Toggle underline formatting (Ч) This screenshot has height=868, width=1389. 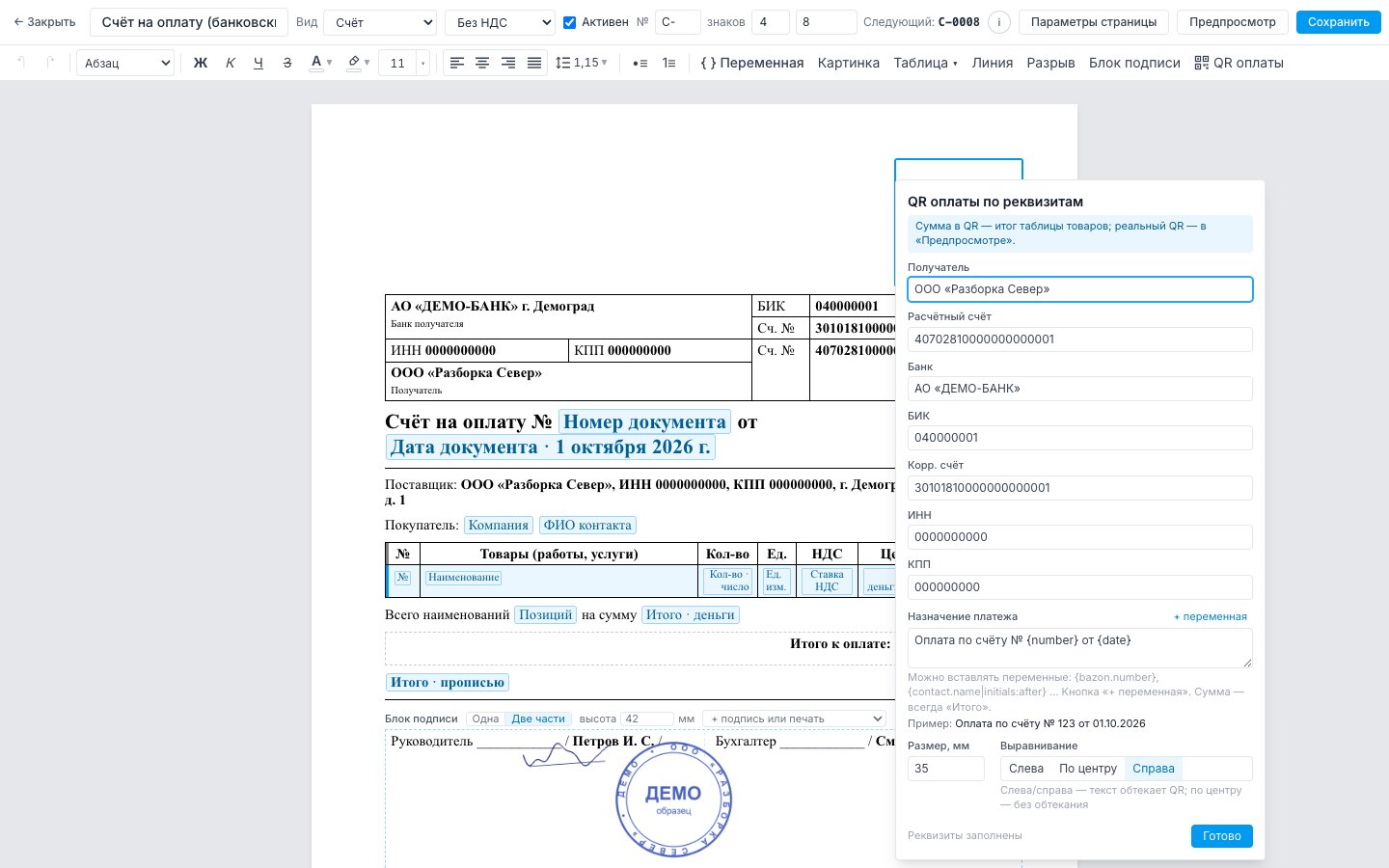click(258, 63)
